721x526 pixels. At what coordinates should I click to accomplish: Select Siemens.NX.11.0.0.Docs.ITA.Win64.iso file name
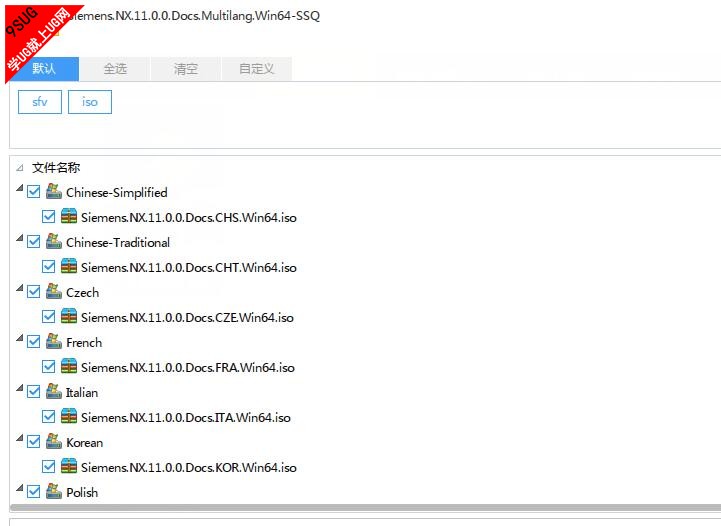[x=186, y=417]
